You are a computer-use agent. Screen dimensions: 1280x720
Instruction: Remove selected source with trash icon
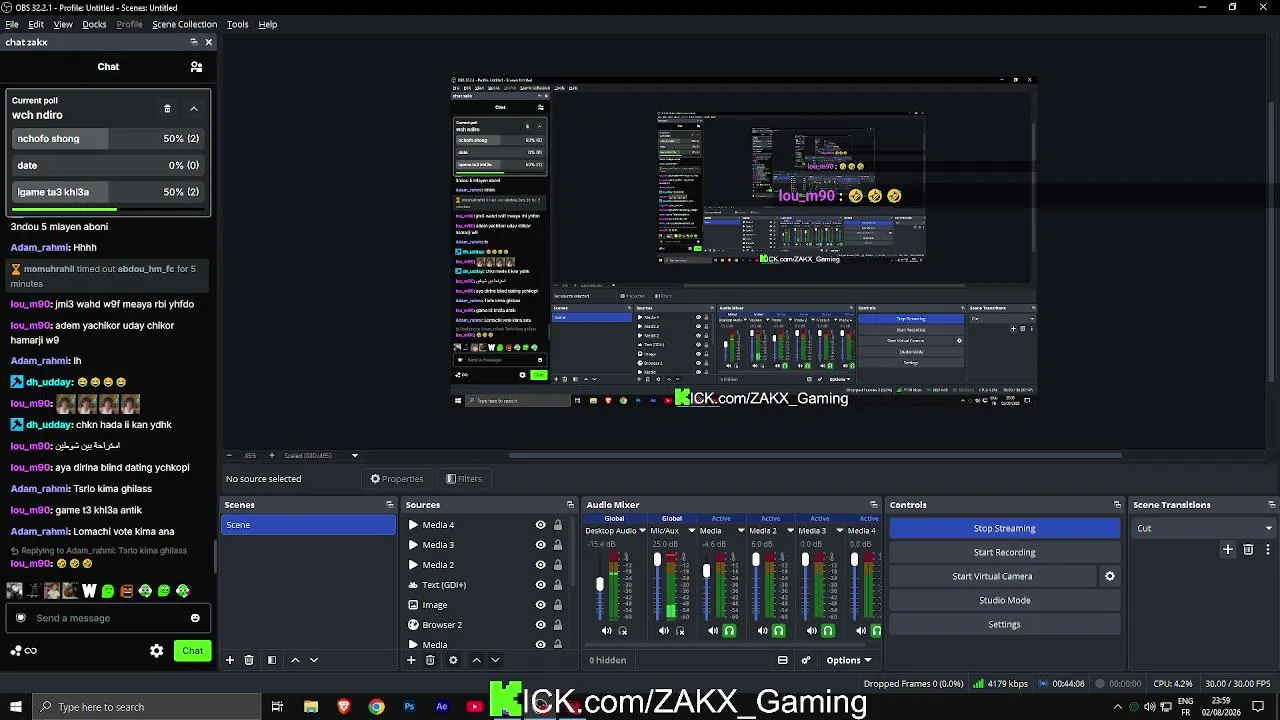click(x=430, y=660)
